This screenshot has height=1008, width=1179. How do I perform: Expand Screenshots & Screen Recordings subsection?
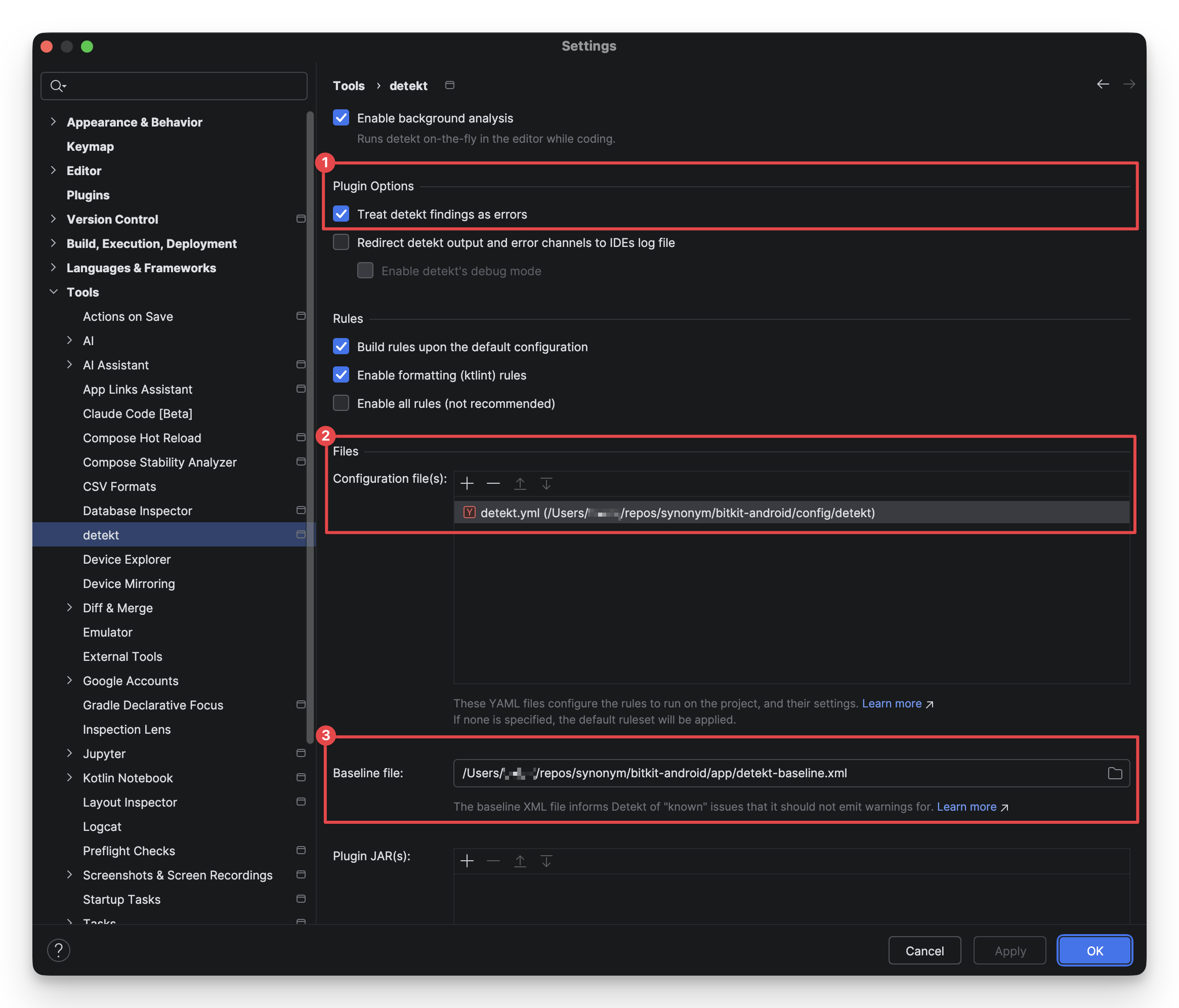(69, 875)
